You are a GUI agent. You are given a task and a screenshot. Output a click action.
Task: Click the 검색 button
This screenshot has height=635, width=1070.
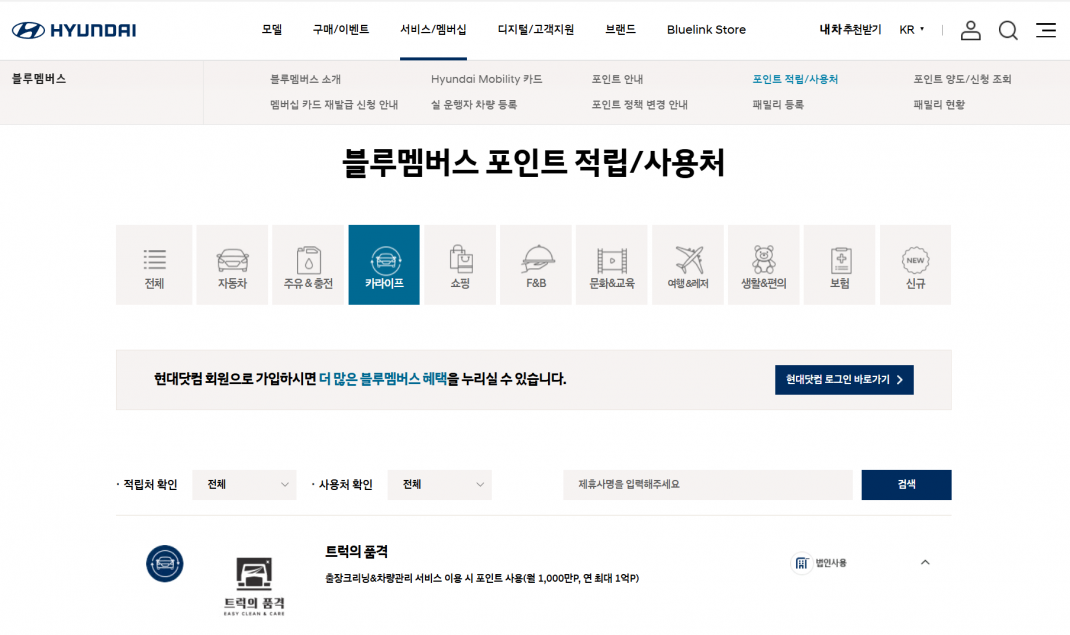pos(906,485)
